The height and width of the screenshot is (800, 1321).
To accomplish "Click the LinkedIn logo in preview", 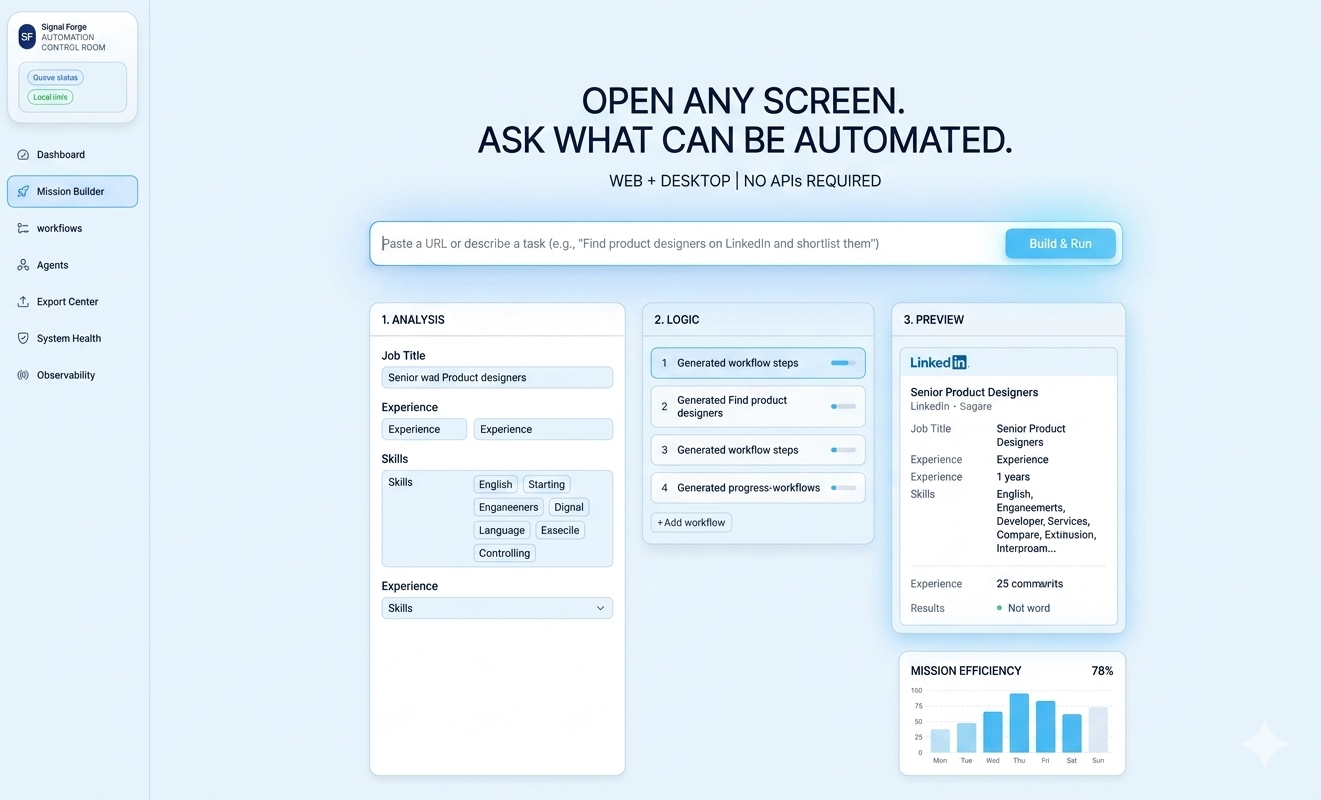I will point(939,363).
